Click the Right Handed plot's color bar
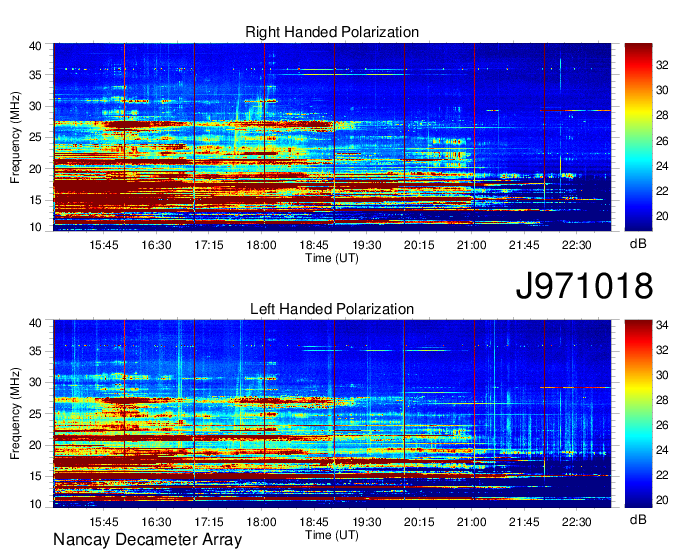 pyautogui.click(x=638, y=137)
